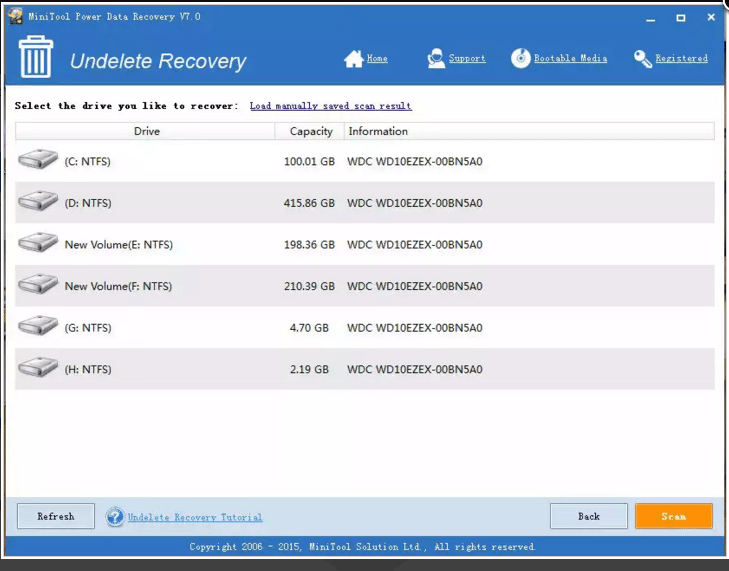
Task: Click the MiniTool app icon in title bar
Action: click(x=15, y=16)
